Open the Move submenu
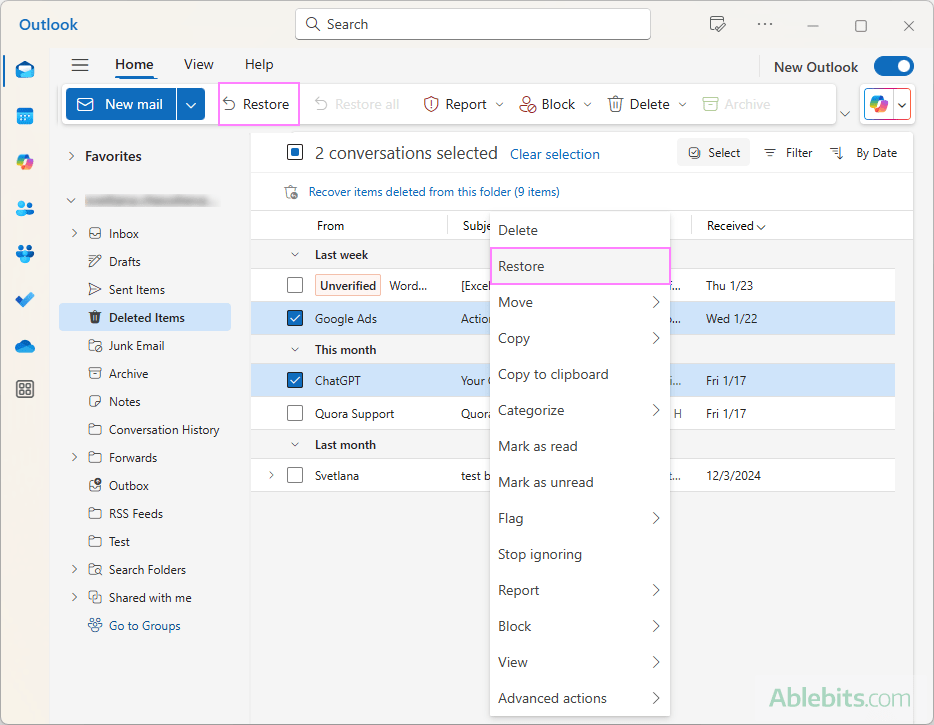Viewport: 934px width, 725px height. 580,302
